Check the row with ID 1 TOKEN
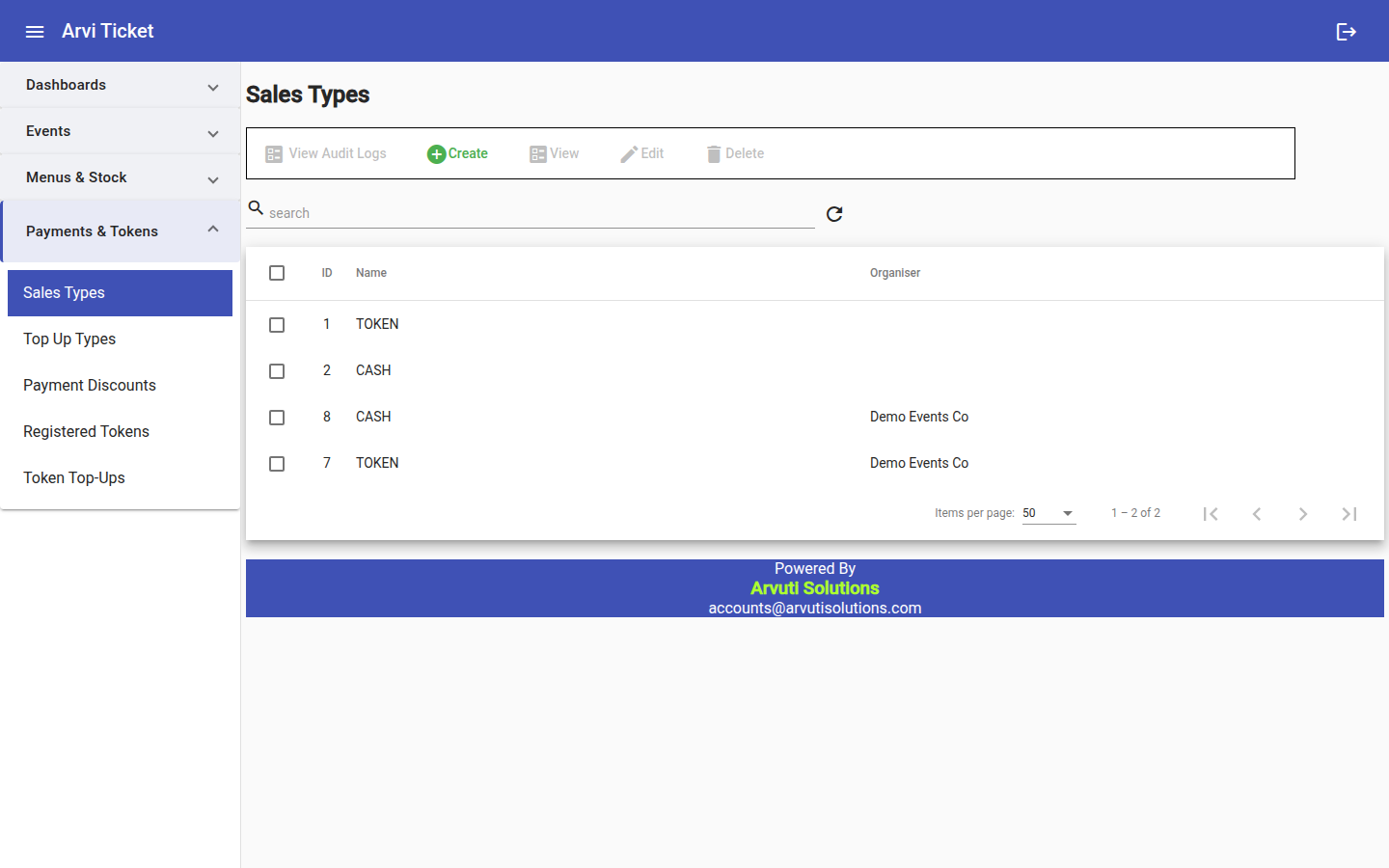 (x=277, y=325)
